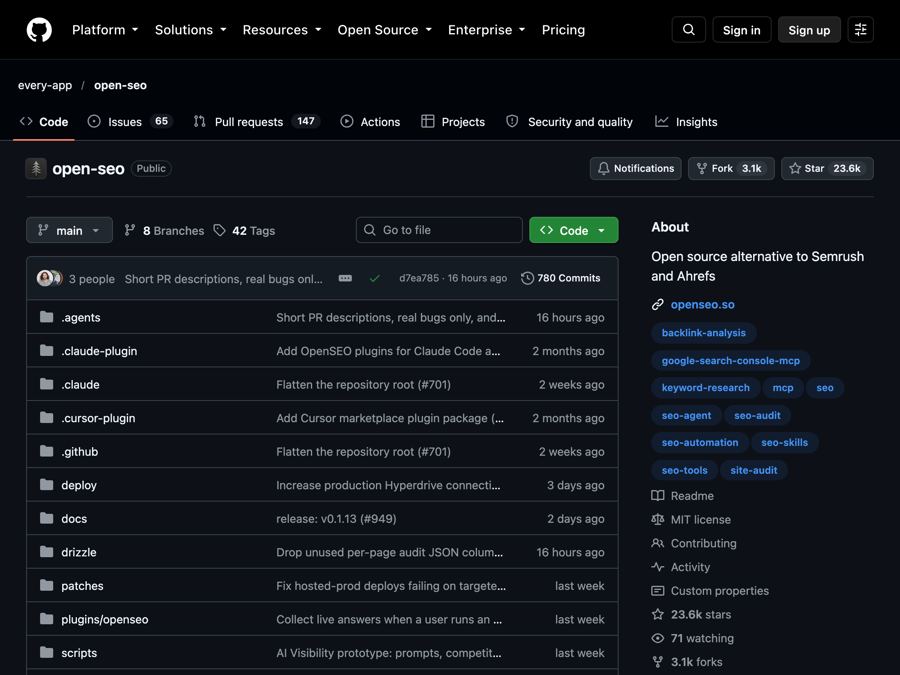Open Security and quality tab
The image size is (900, 675).
(569, 122)
